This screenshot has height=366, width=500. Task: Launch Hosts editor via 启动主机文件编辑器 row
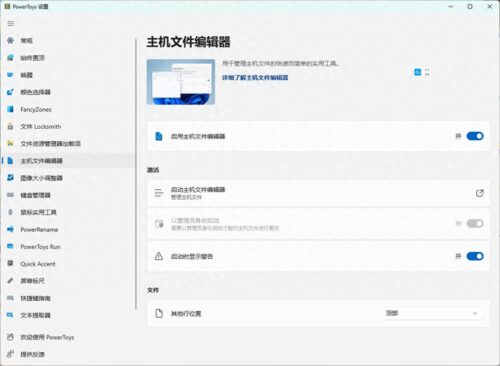coord(319,193)
